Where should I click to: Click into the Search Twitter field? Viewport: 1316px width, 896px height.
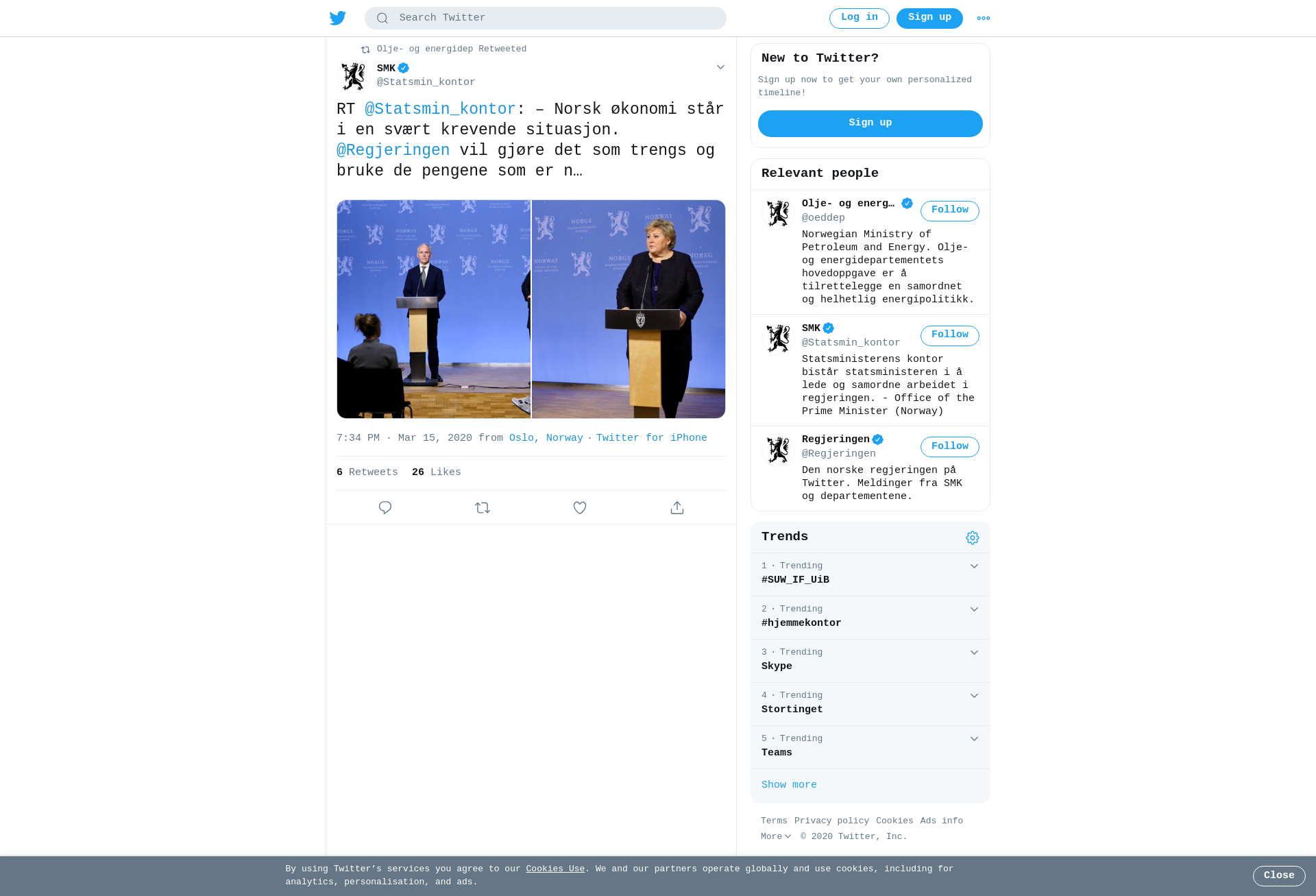point(546,19)
